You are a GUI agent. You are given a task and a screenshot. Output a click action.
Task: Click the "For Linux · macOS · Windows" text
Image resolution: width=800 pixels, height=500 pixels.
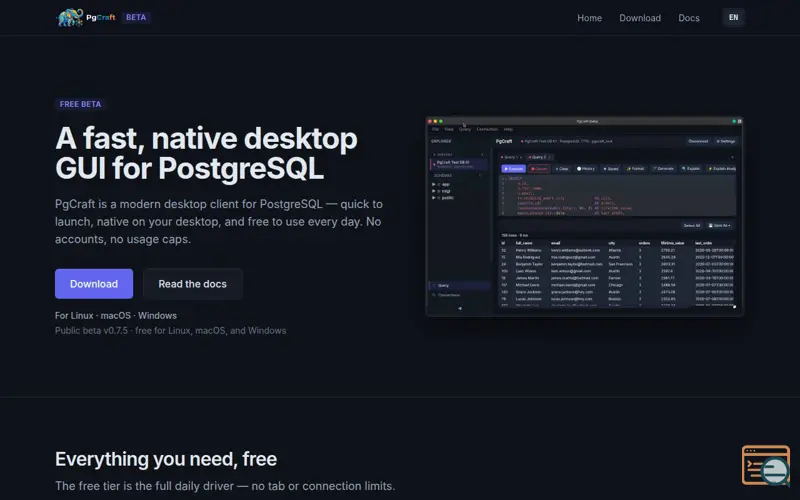pos(116,315)
